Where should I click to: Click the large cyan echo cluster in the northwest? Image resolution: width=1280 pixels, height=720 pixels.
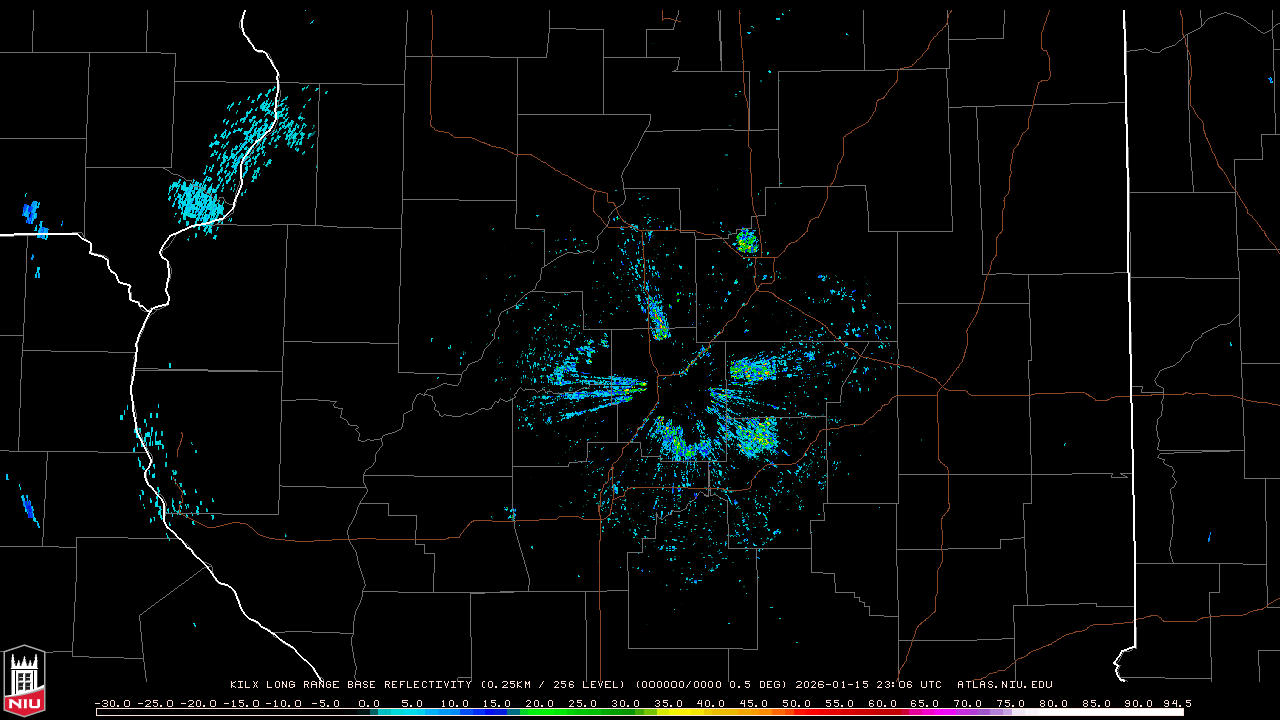click(x=195, y=200)
